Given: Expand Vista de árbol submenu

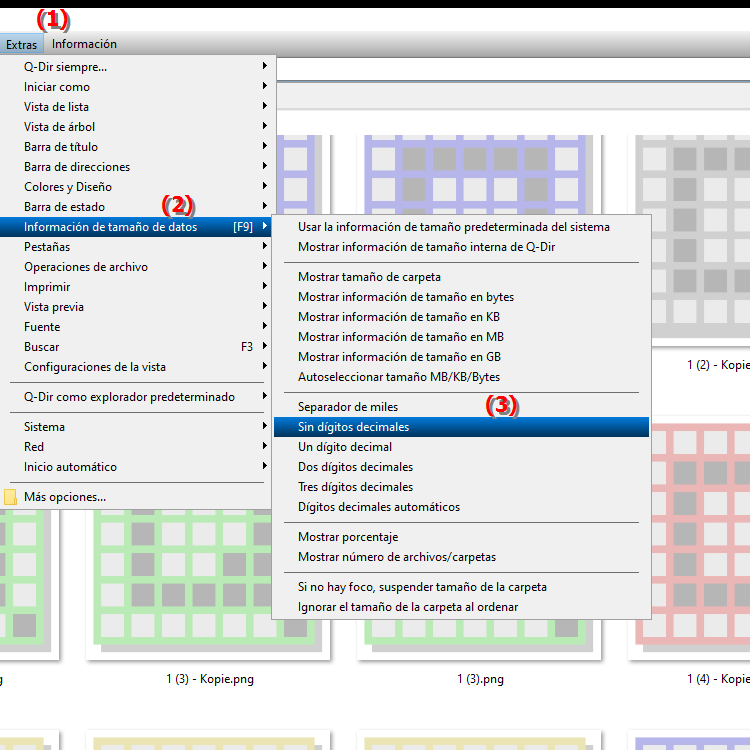Looking at the screenshot, I should coord(137,127).
